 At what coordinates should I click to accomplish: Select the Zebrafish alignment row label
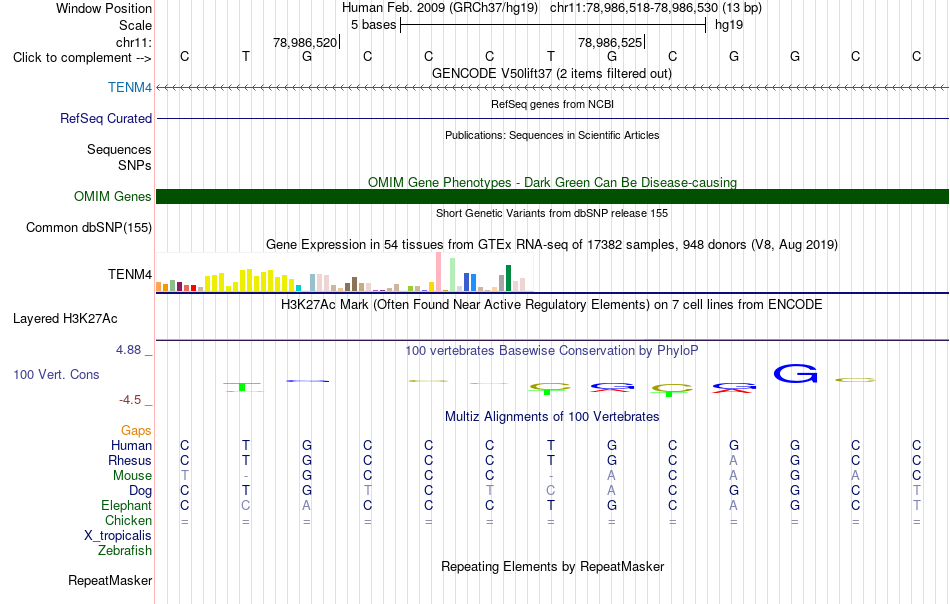pyautogui.click(x=125, y=551)
